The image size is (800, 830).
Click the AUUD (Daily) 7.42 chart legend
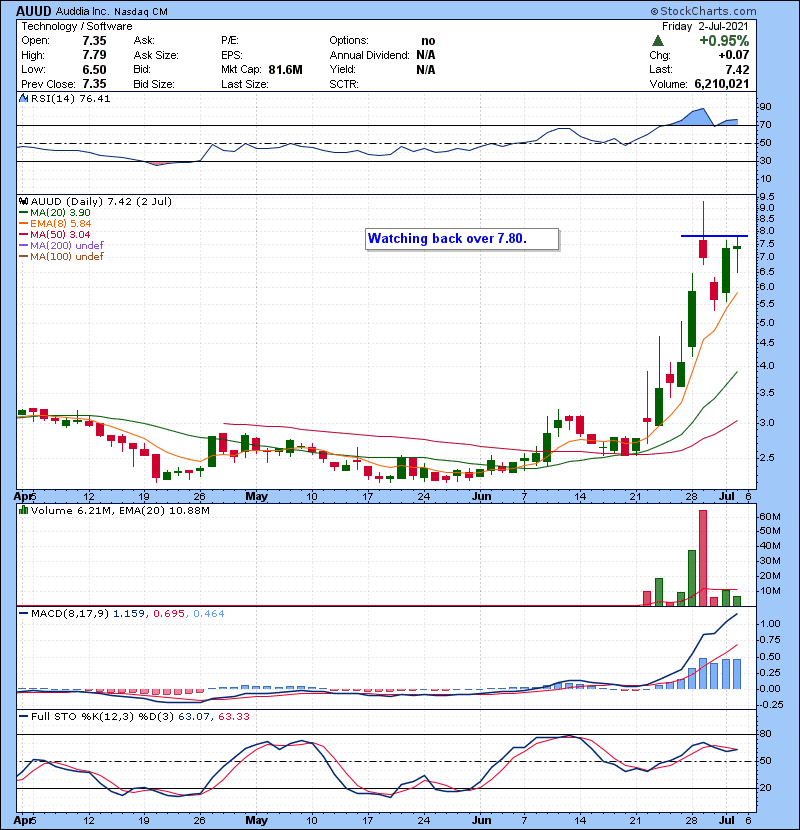pos(101,202)
